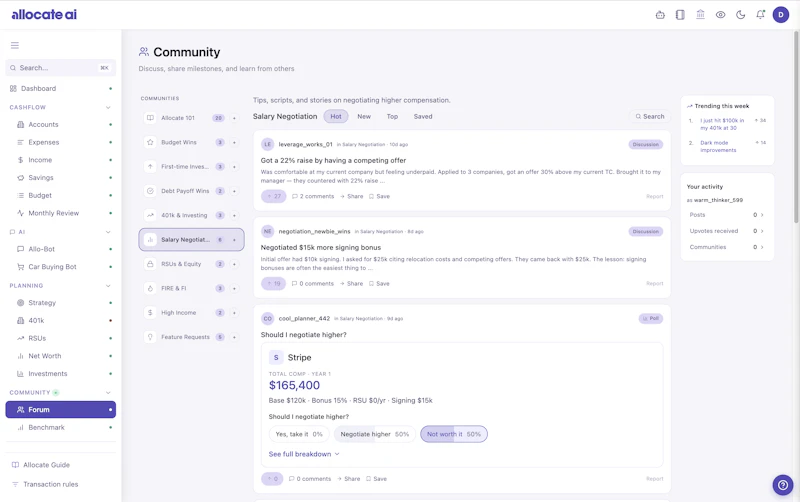This screenshot has width=800, height=502.
Task: Open Expenses page
Action: click(x=63, y=142)
